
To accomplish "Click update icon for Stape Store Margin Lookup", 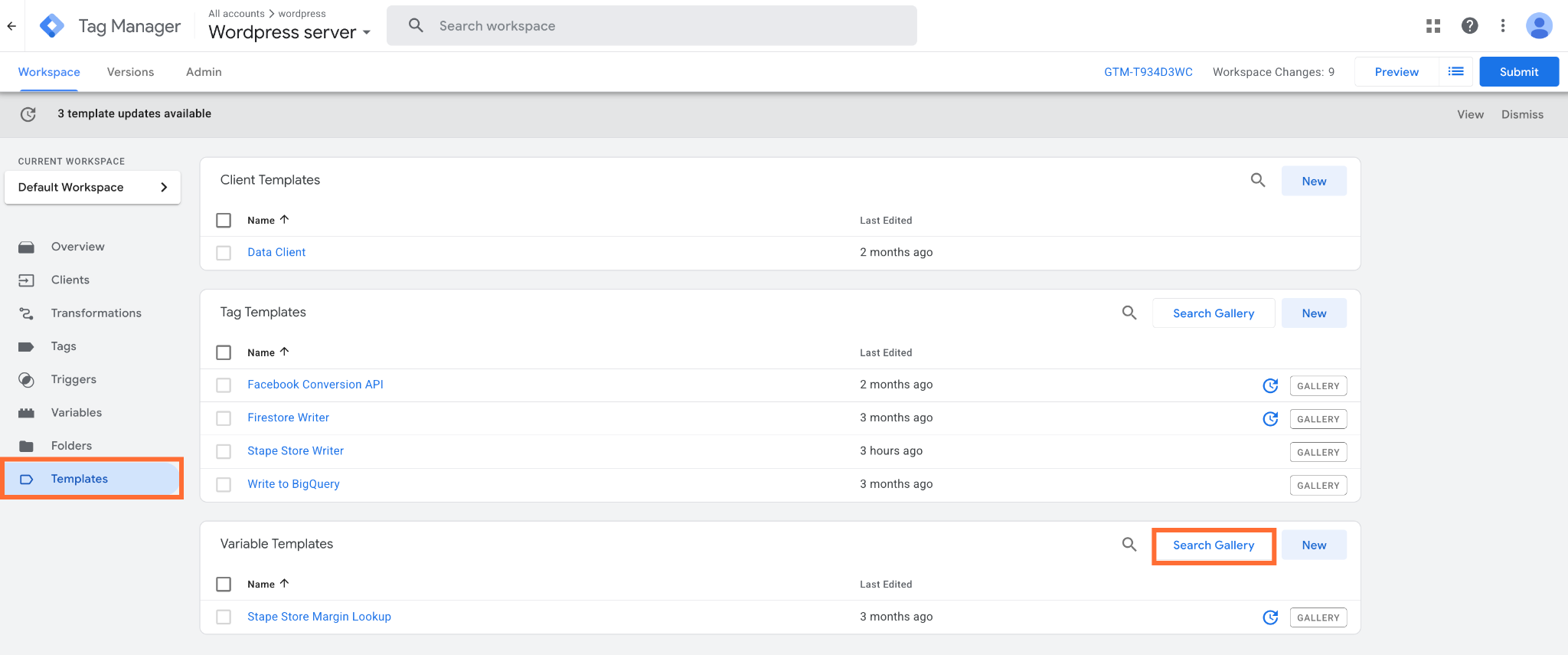I will (1270, 617).
